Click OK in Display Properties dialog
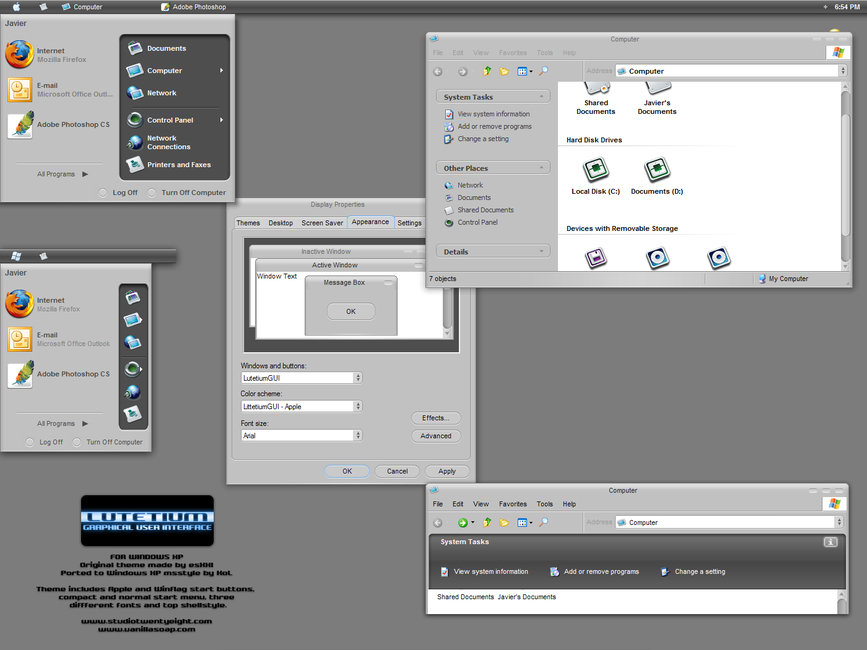867x650 pixels. 347,471
